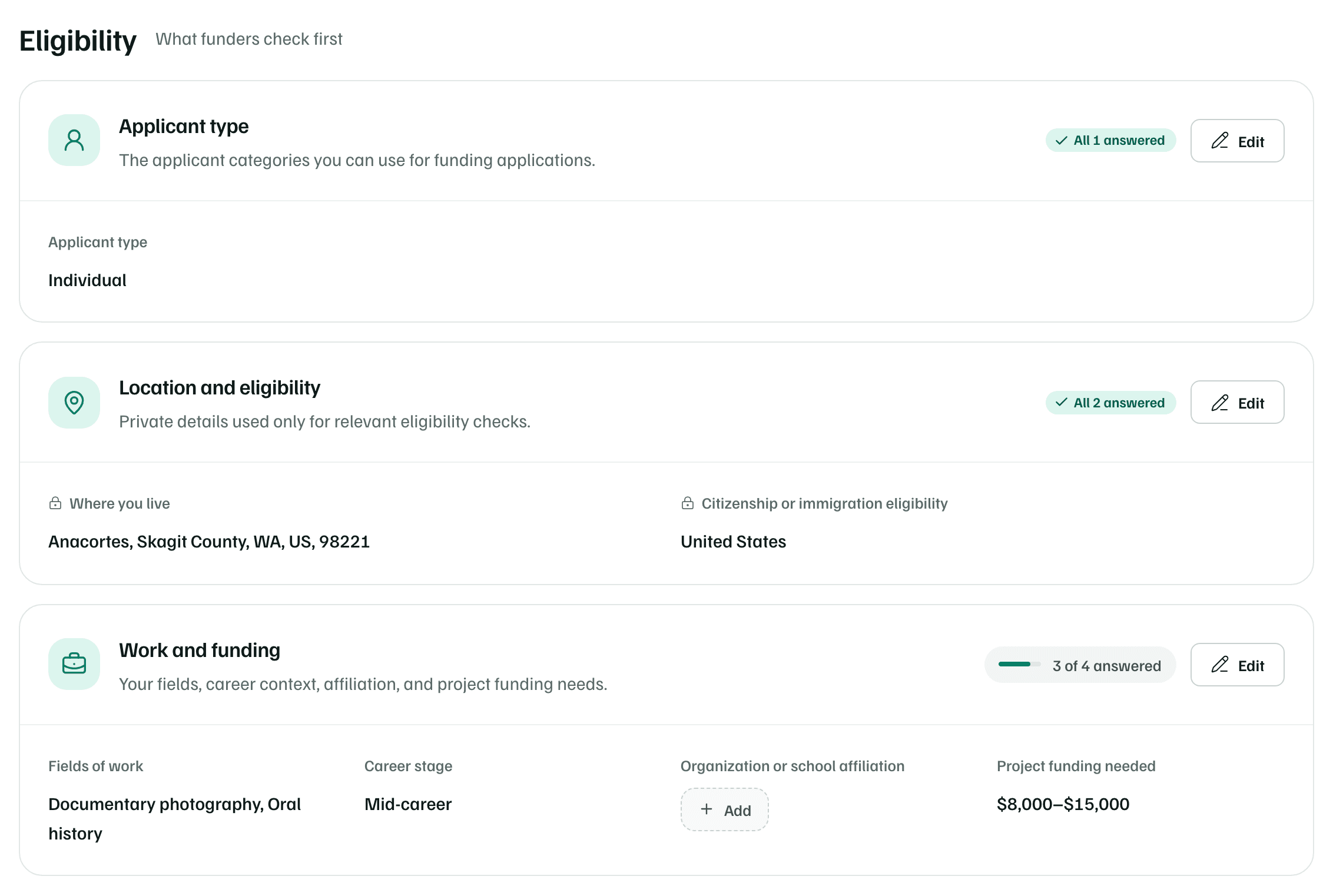Screen dimensions: 1333x896
Task: Click the Eligibility page heading
Action: click(78, 41)
